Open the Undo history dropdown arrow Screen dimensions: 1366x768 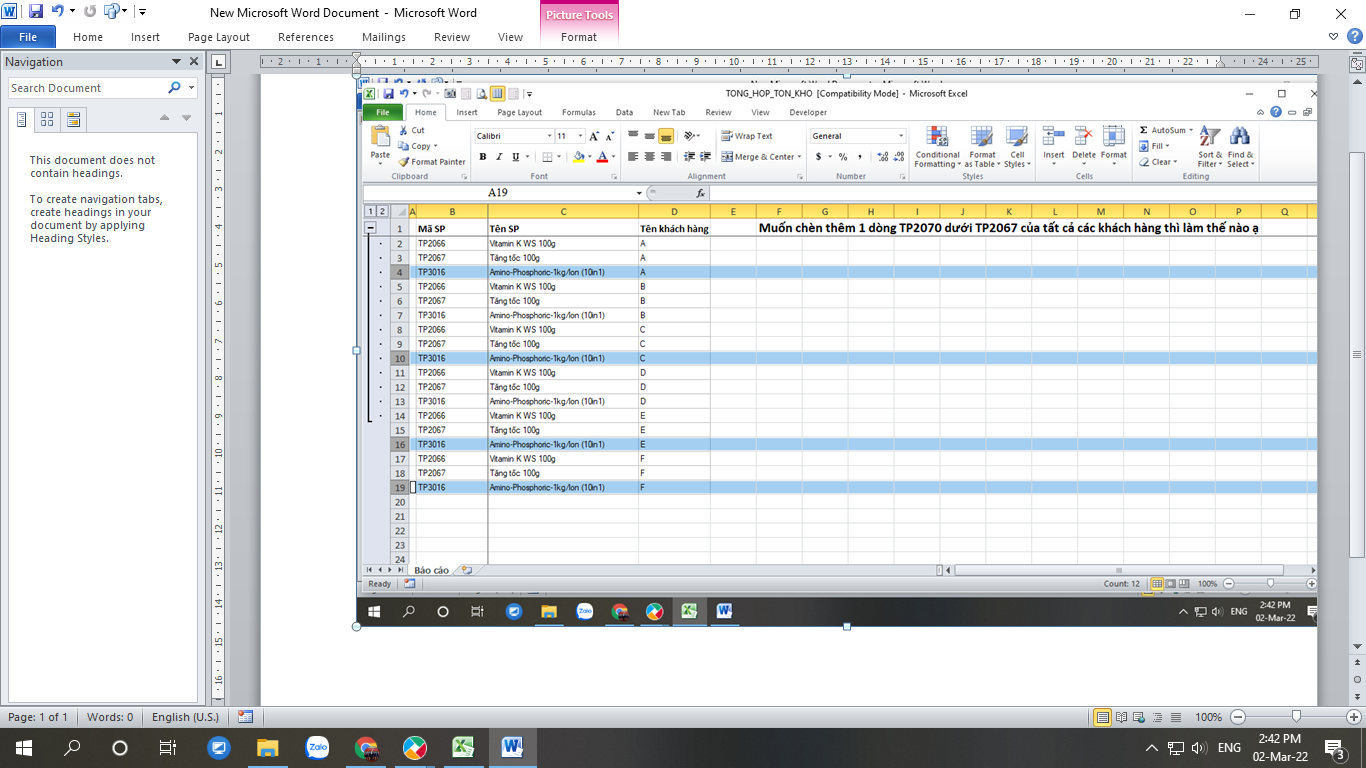tap(72, 12)
